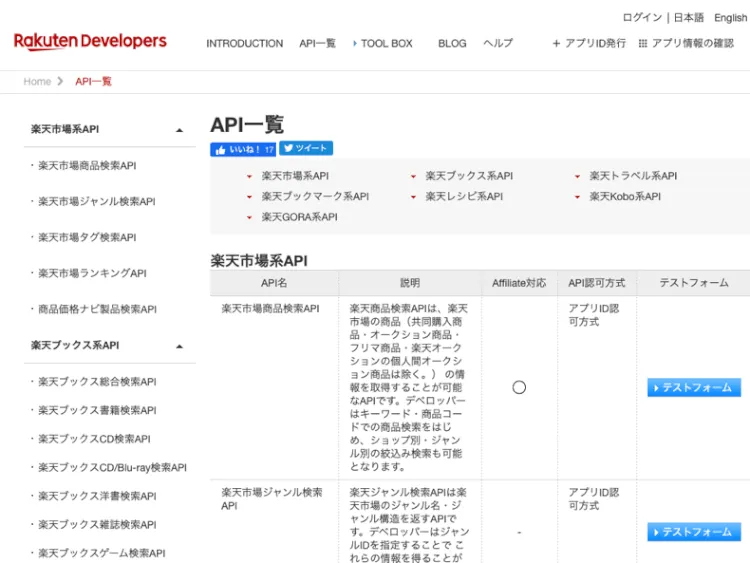Click the Affiliate対応 column header
Screen dimensions: 750x563
pyautogui.click(x=519, y=283)
